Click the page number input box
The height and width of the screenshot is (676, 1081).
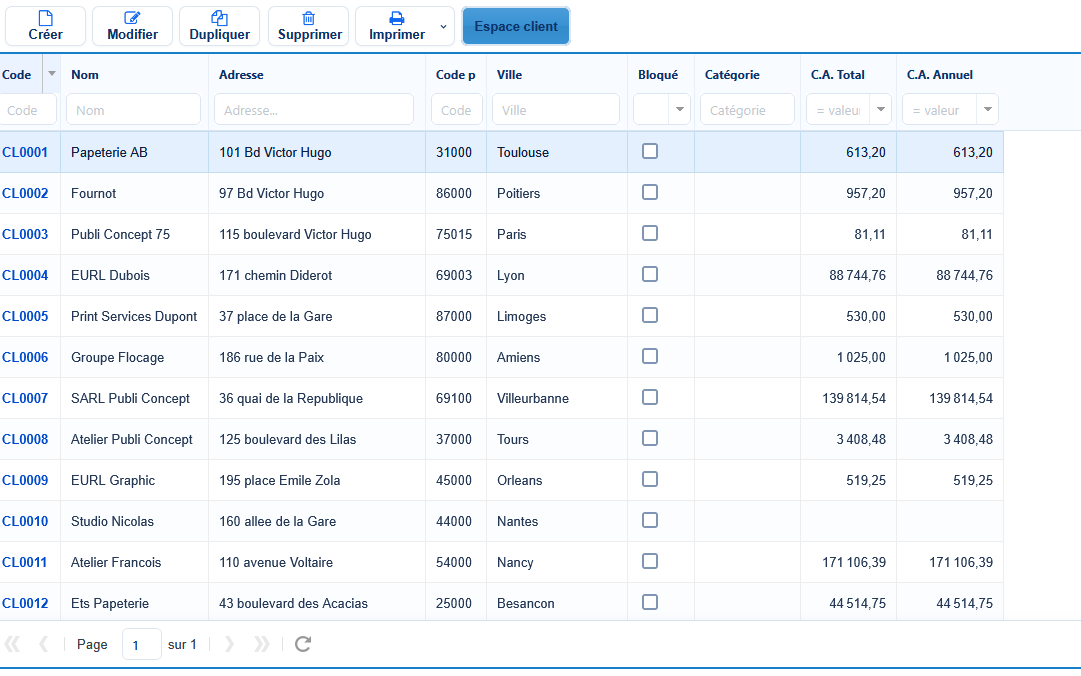click(x=141, y=644)
